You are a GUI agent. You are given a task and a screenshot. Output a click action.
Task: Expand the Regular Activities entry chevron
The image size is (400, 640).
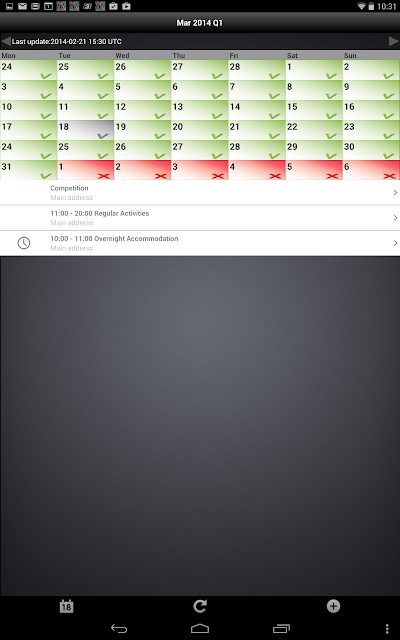pyautogui.click(x=395, y=218)
